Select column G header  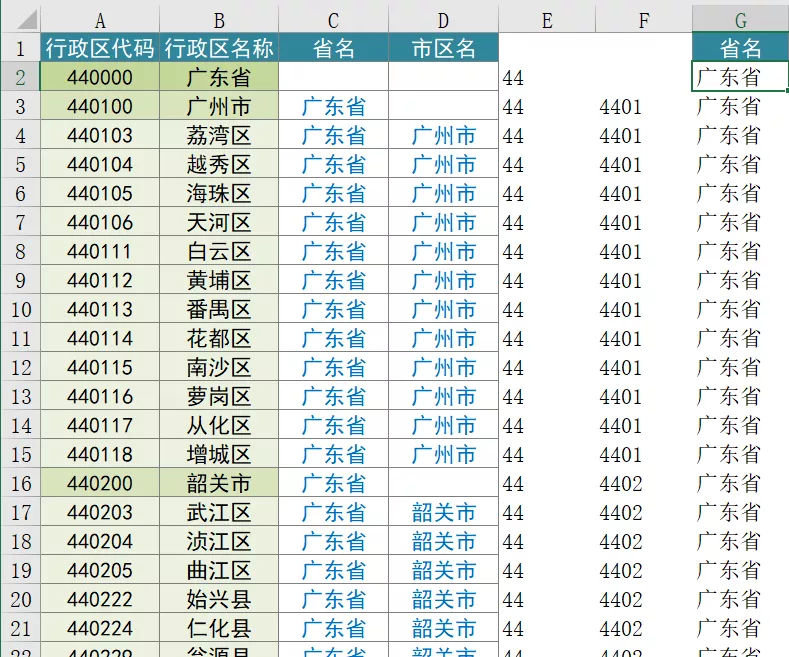coord(741,20)
